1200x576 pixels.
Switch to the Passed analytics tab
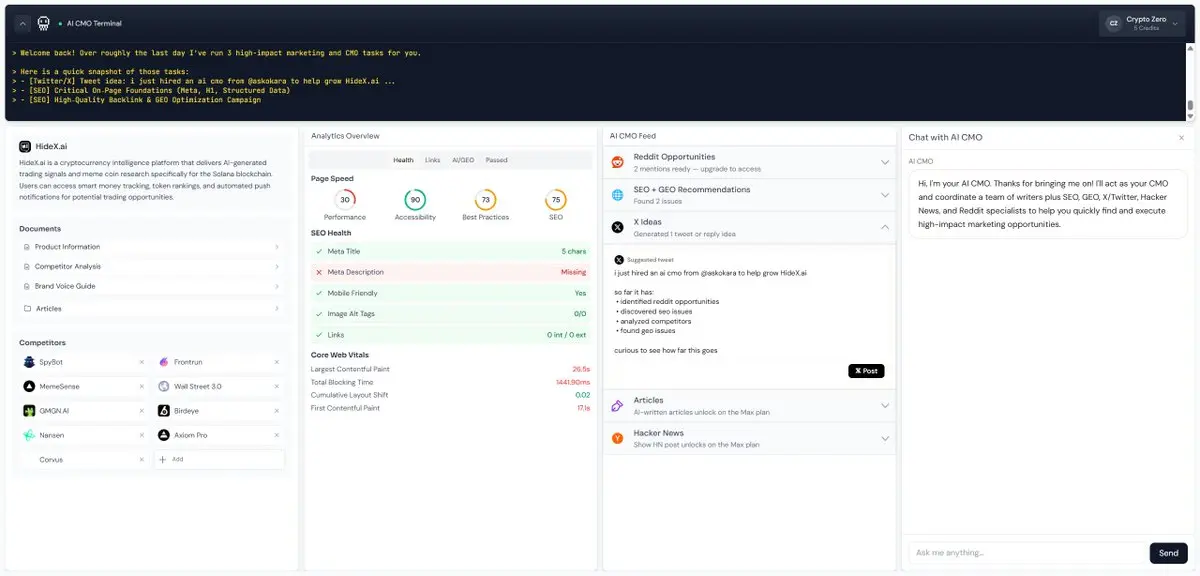pyautogui.click(x=496, y=160)
